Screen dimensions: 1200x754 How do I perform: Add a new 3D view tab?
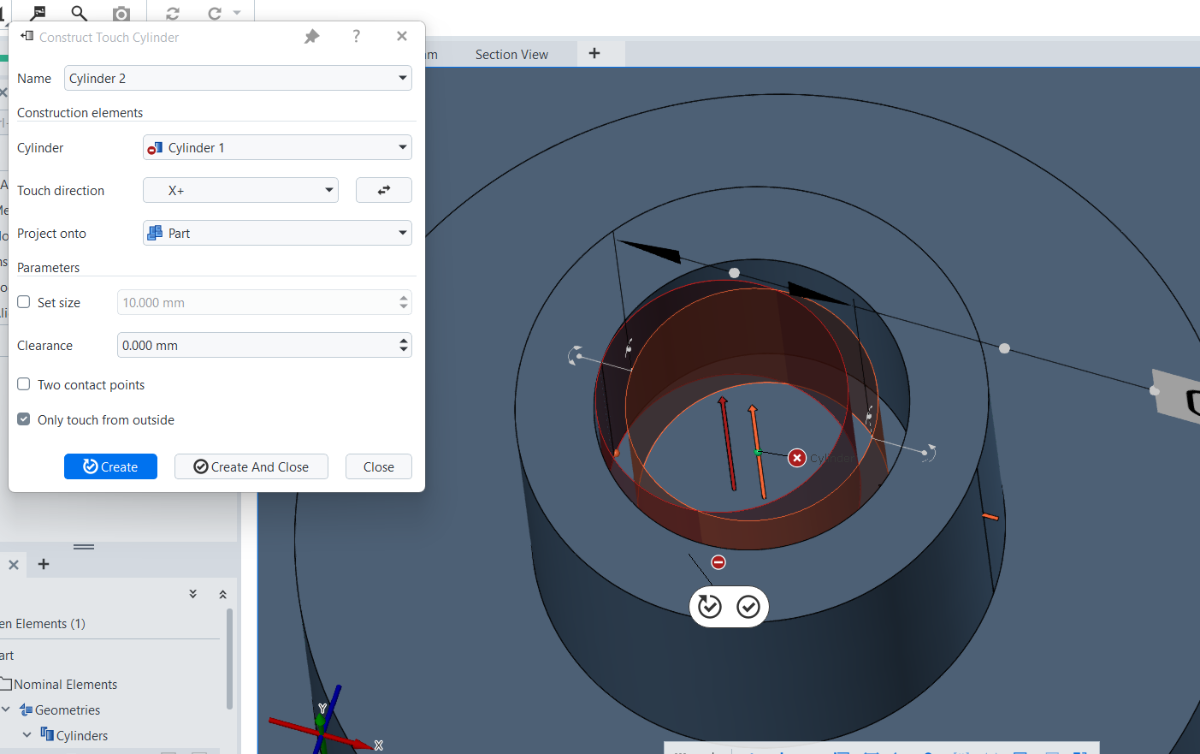(x=594, y=53)
